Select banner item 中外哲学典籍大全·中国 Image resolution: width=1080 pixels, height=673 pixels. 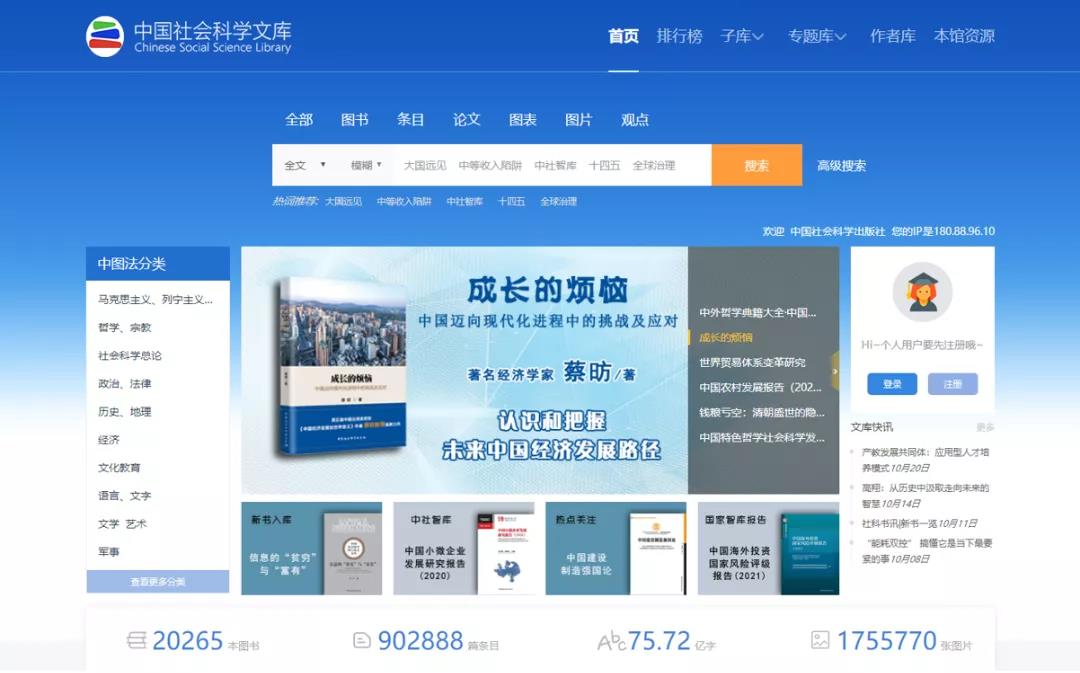pyautogui.click(x=758, y=313)
